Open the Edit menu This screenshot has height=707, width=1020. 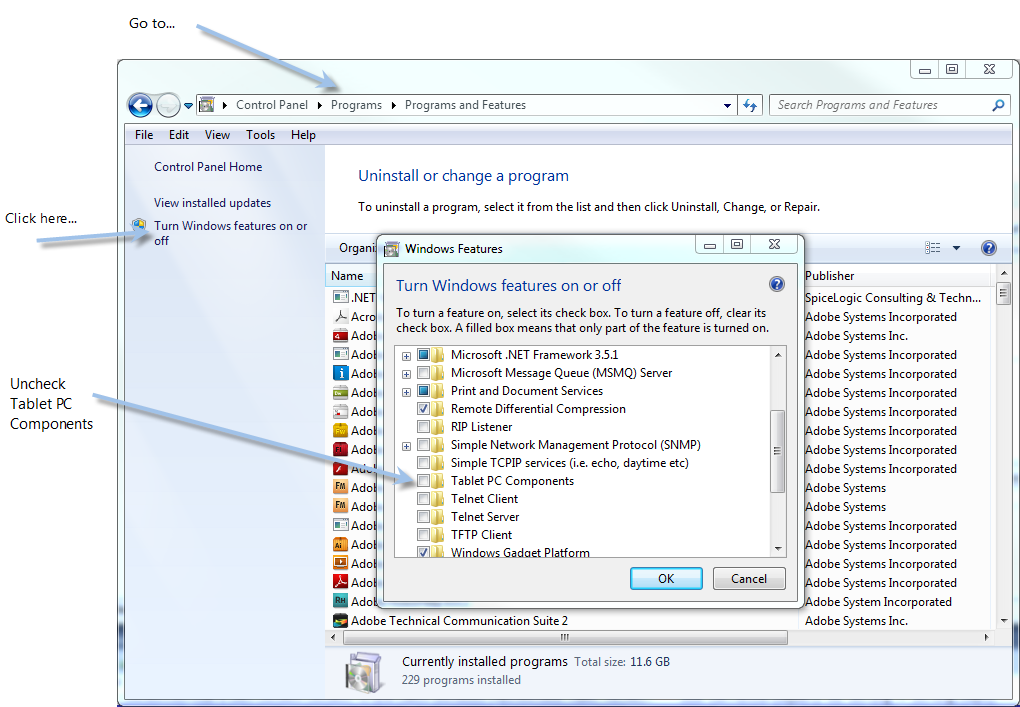click(179, 135)
